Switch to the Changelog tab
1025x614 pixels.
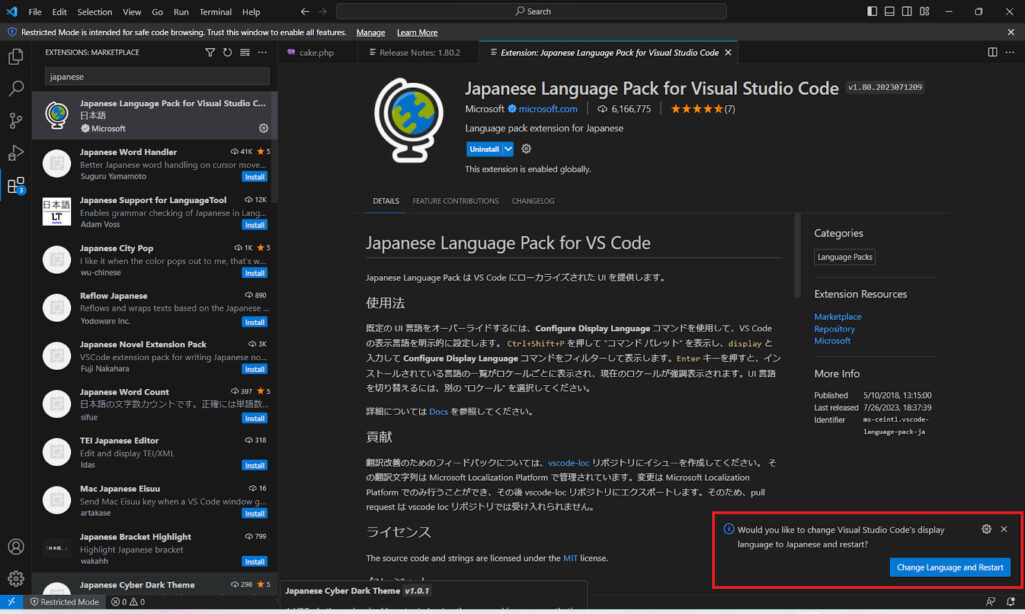pos(533,201)
